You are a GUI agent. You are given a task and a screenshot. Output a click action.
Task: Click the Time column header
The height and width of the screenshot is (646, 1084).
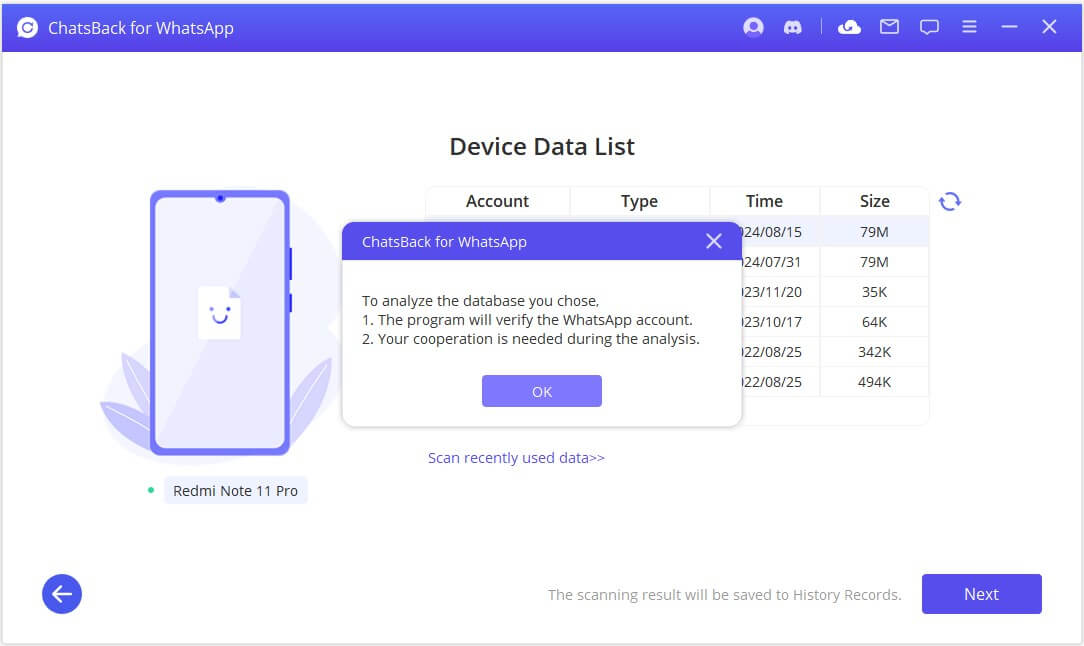[x=765, y=201]
